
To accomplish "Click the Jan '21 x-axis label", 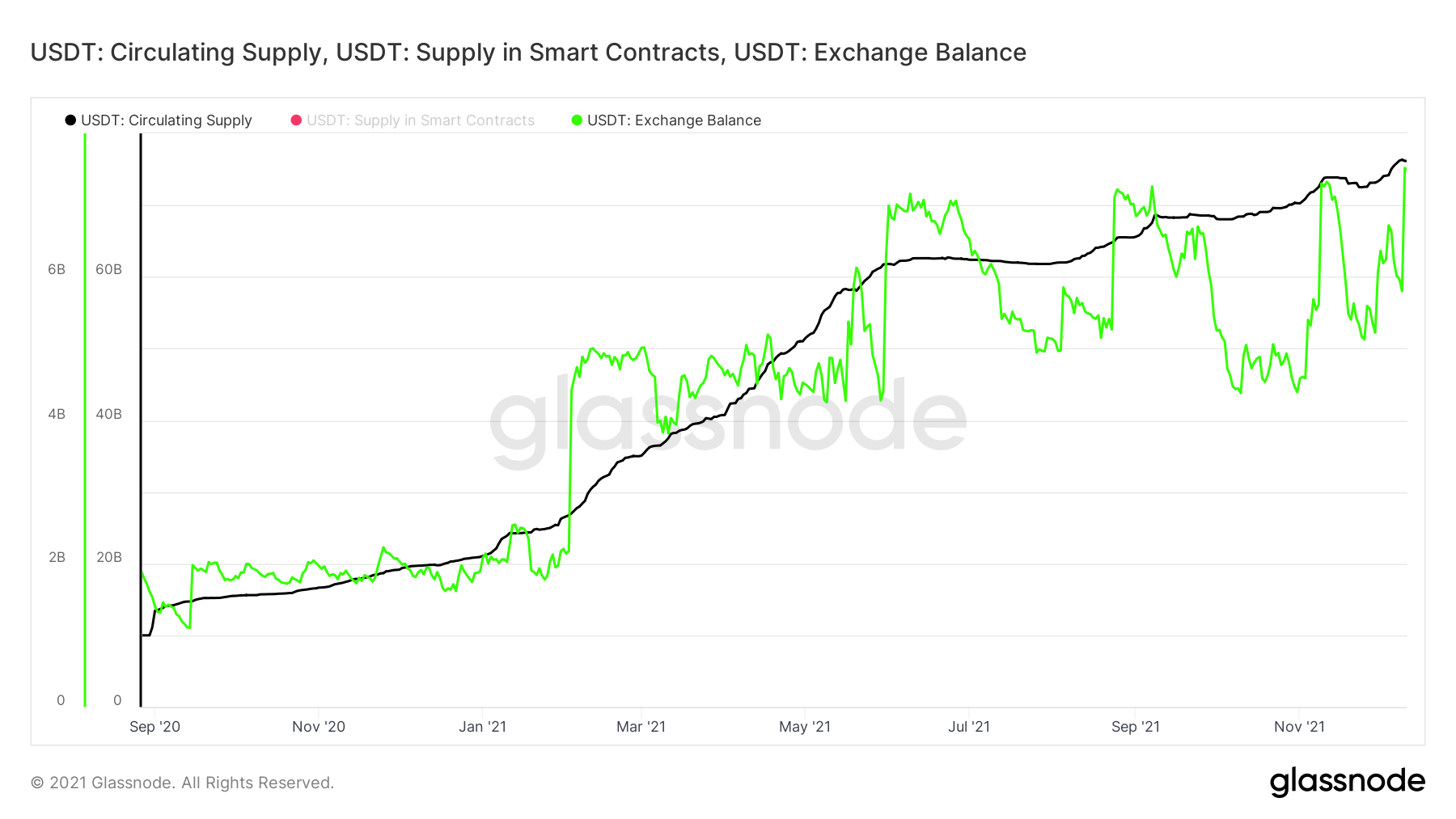I will tap(482, 726).
